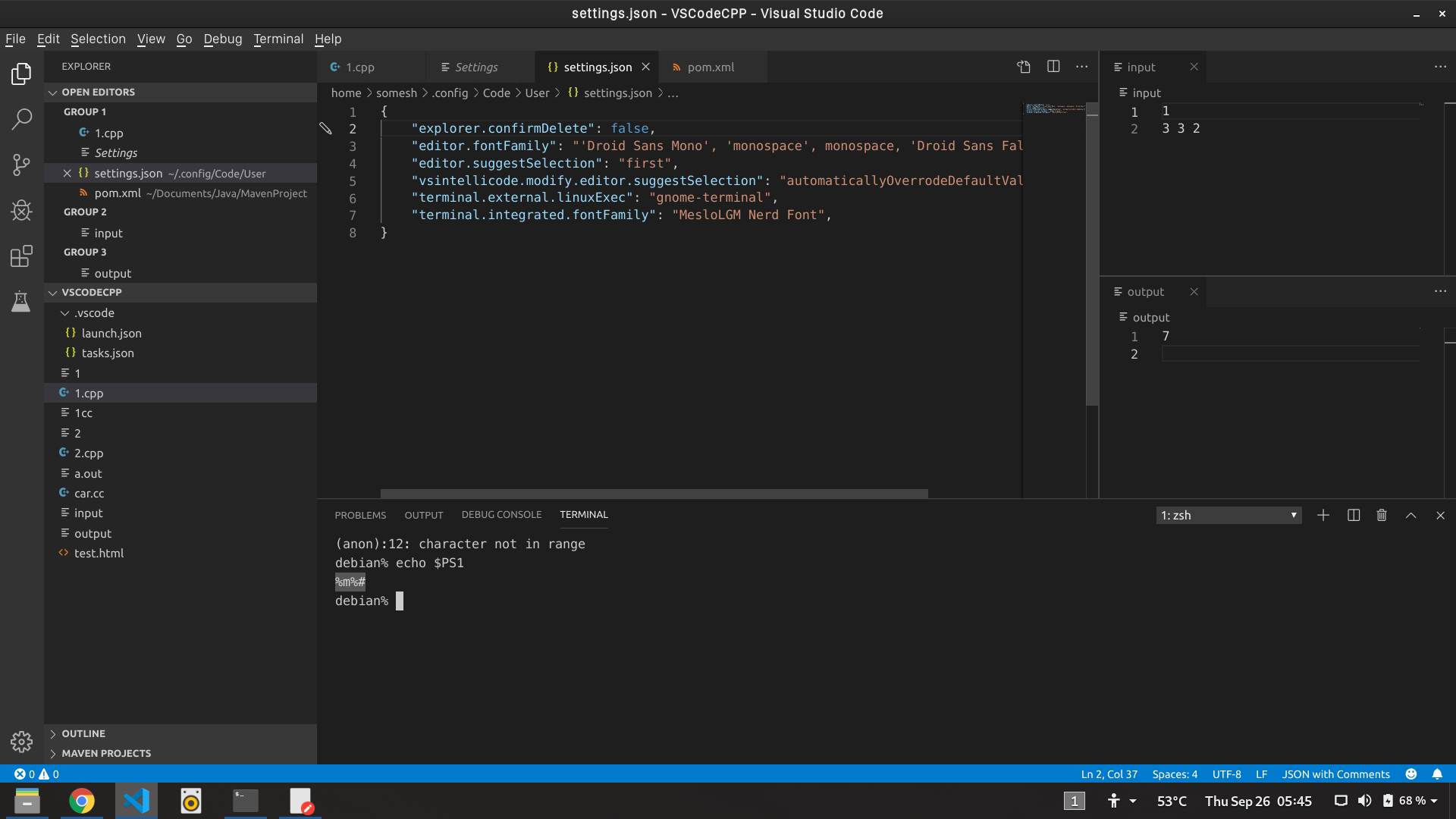Screen dimensions: 1456x819
Task: Create a new terminal with the plus icon
Action: tap(1323, 515)
